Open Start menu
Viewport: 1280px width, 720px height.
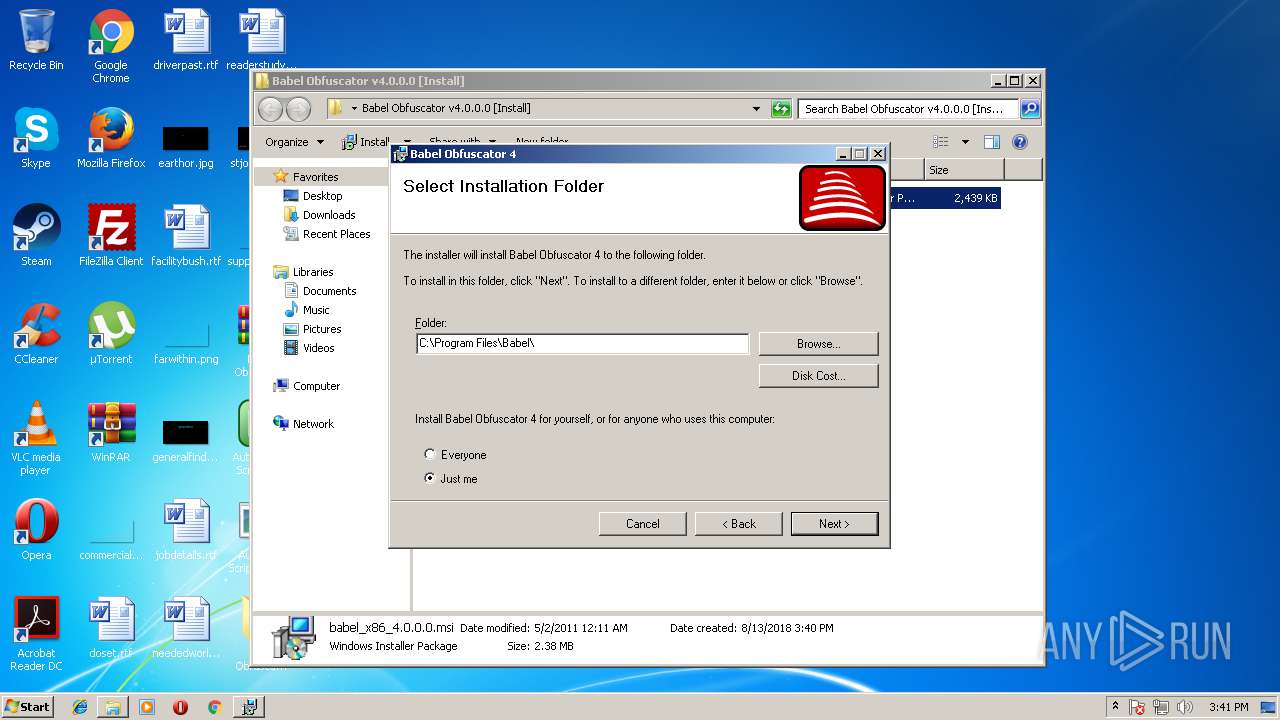(27, 707)
